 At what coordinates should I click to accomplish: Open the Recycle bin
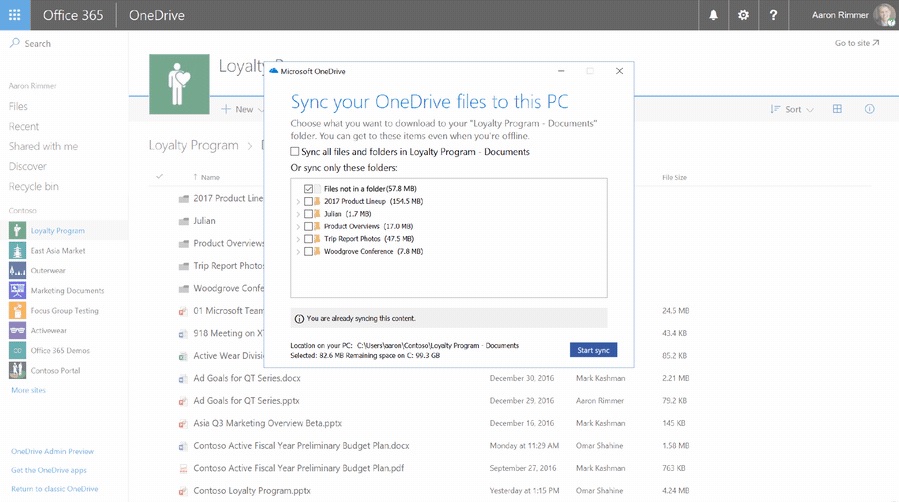coord(34,186)
